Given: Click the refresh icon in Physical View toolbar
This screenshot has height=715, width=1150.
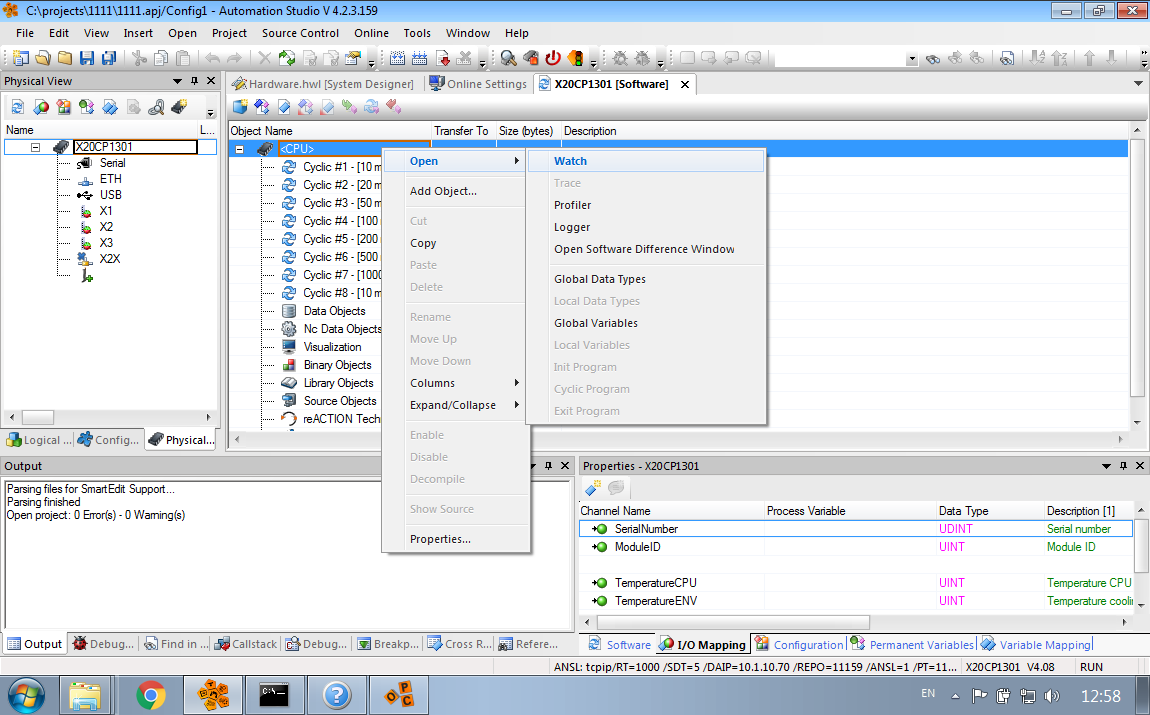Looking at the screenshot, I should tap(18, 107).
